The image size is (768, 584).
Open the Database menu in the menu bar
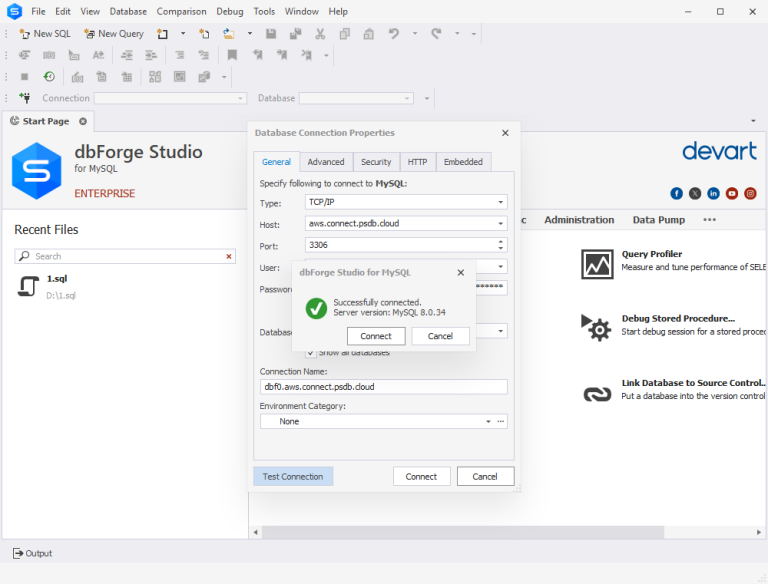[x=128, y=11]
